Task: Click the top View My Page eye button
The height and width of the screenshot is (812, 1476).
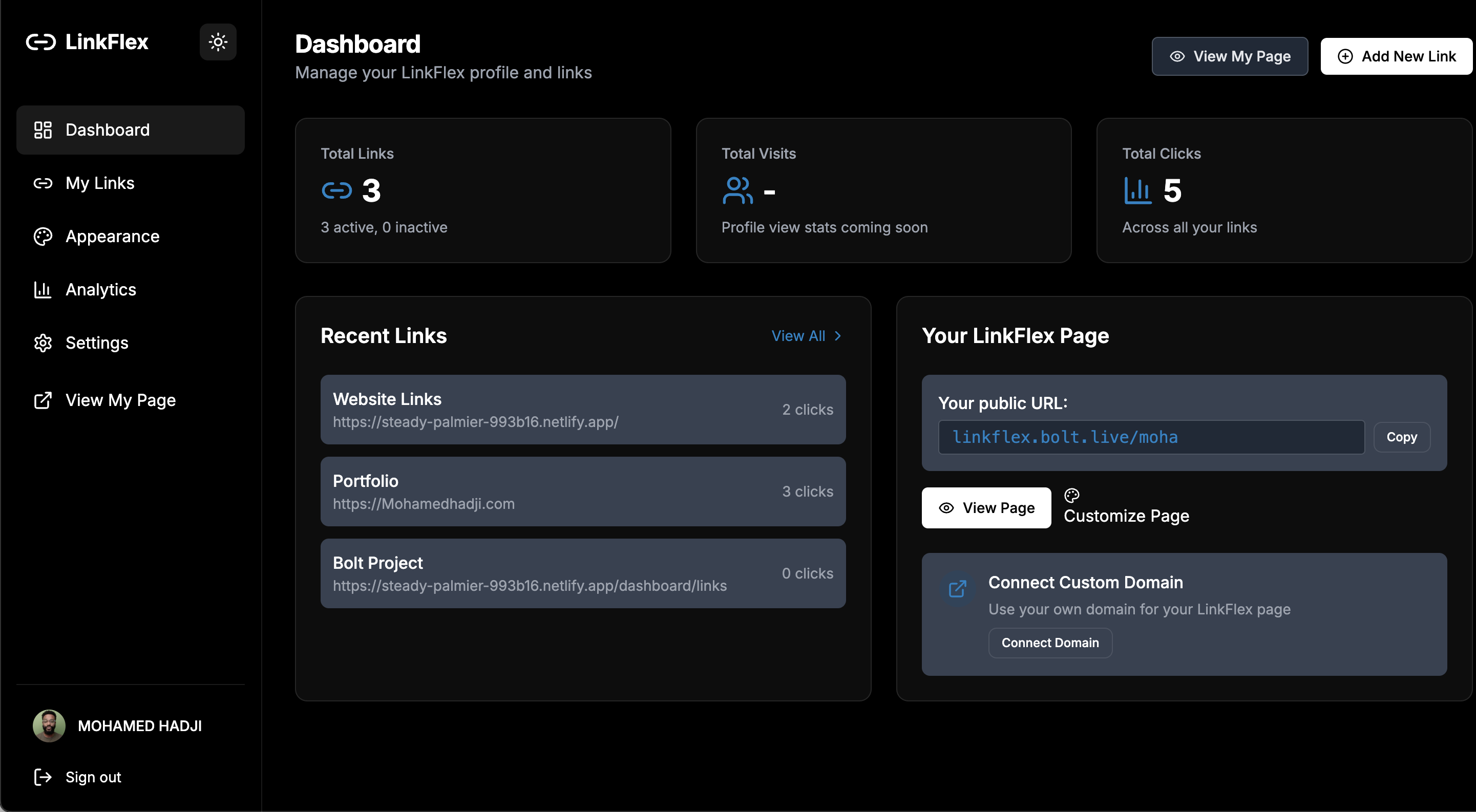Action: [1230, 56]
